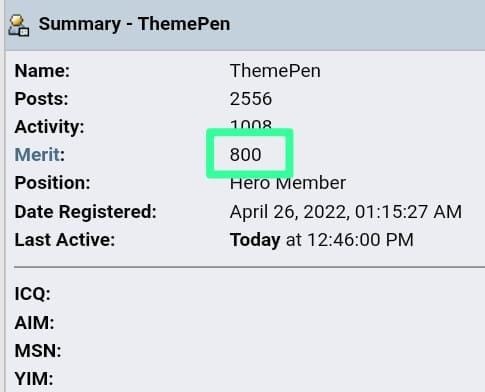This screenshot has height=392, width=485.
Task: Click the AIM field label
Action: click(34, 323)
